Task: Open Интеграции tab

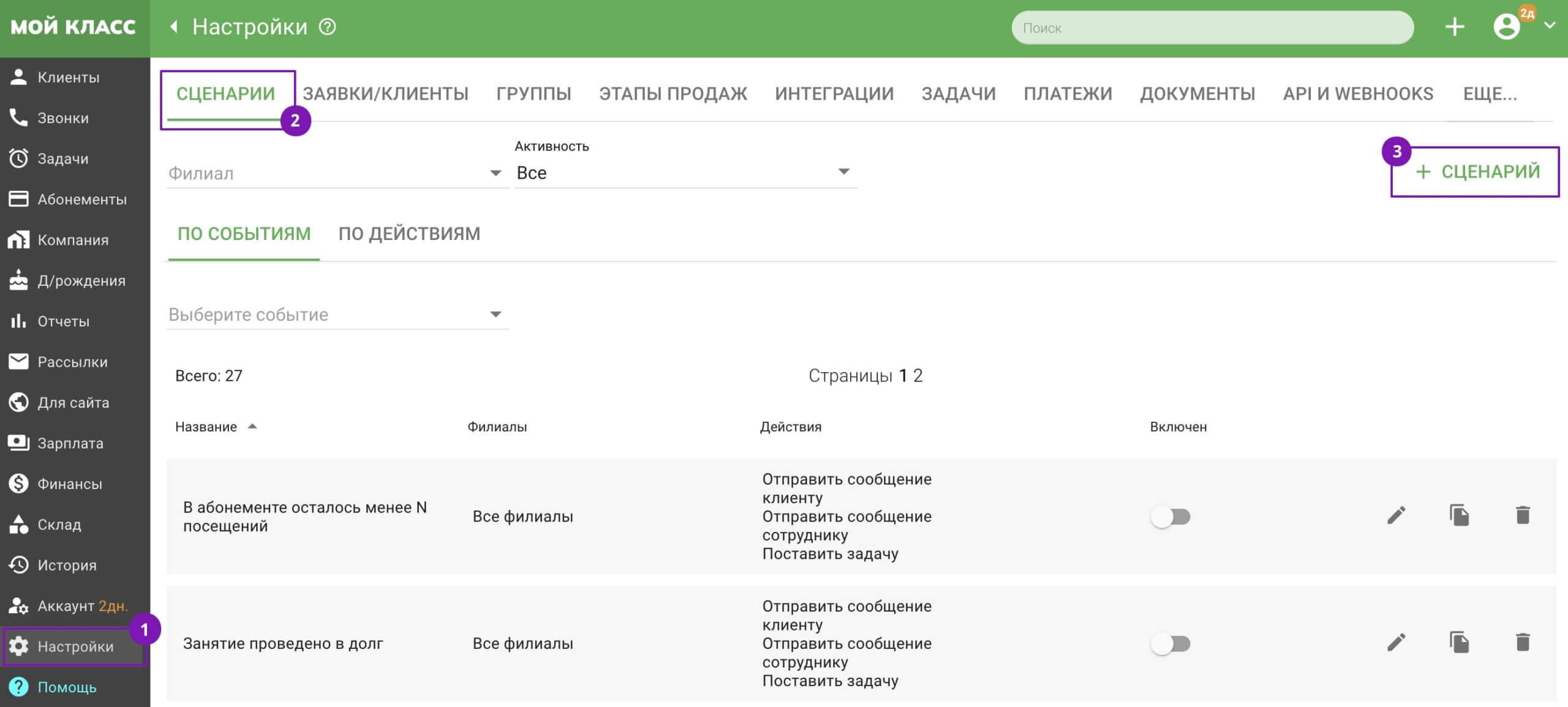Action: pos(834,94)
